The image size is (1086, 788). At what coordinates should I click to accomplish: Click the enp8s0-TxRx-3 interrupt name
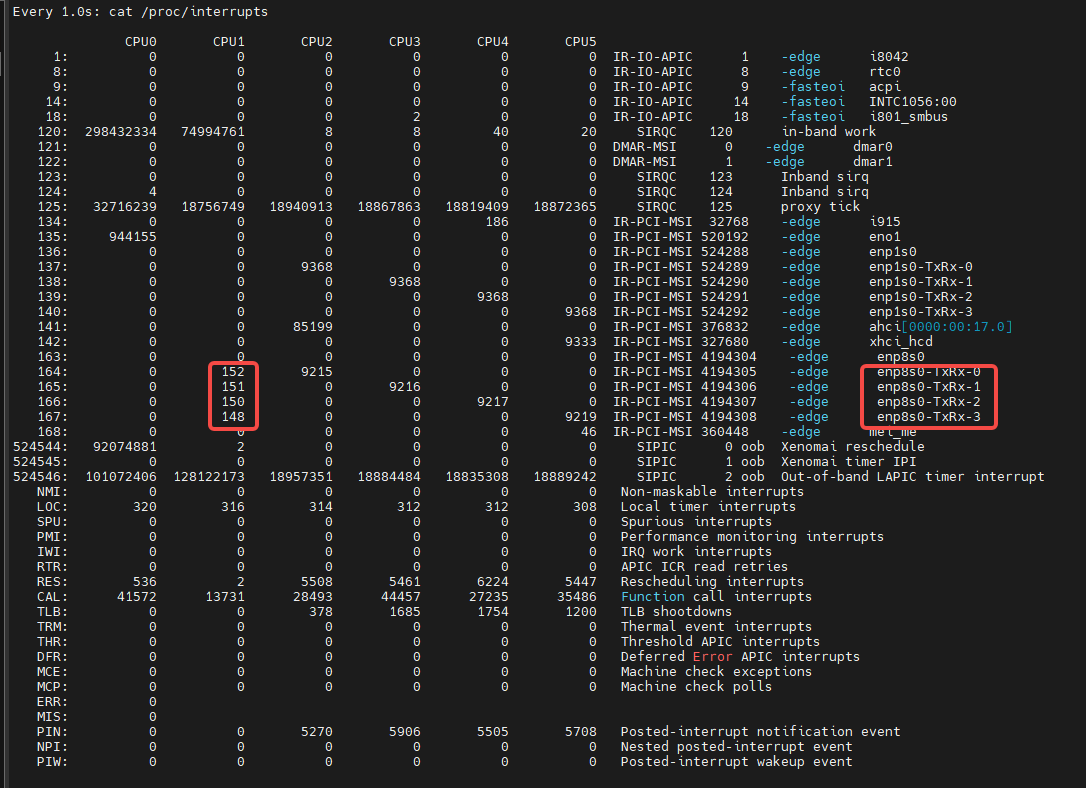coord(928,417)
